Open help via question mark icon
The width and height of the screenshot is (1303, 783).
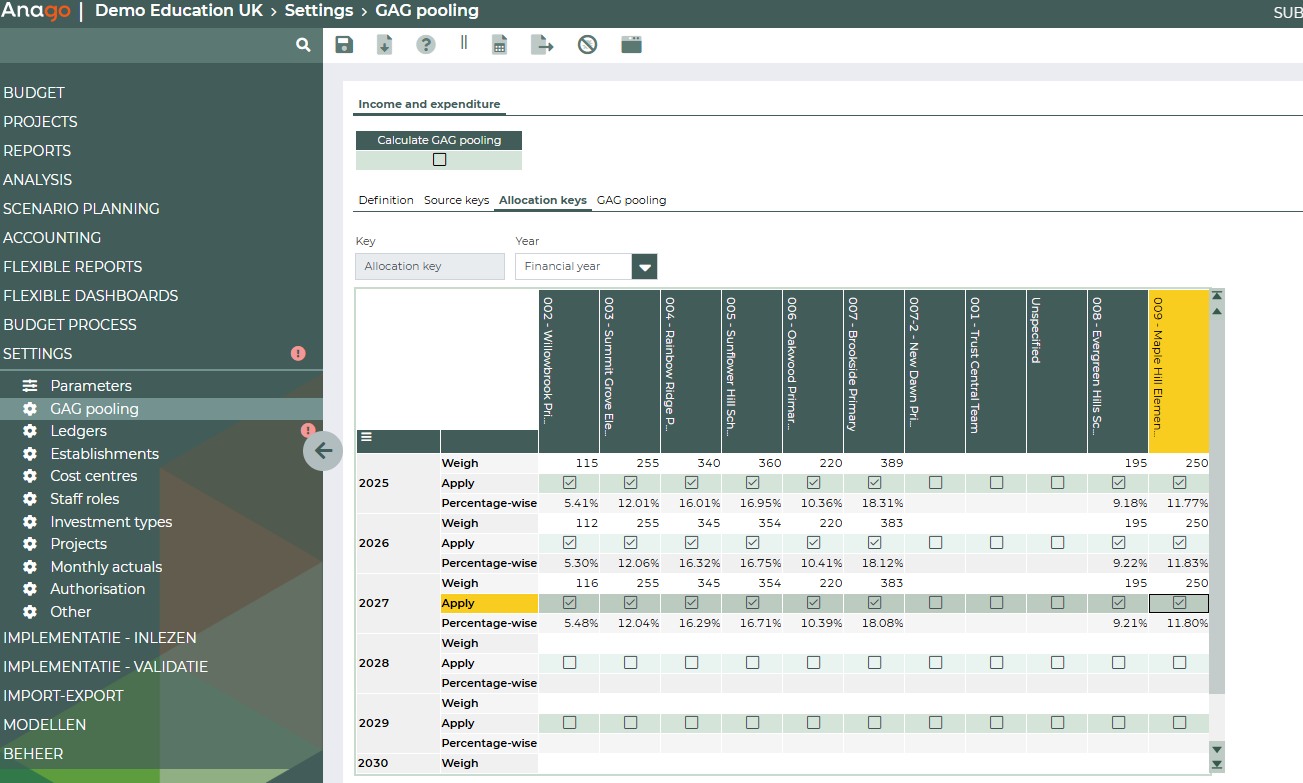[426, 45]
